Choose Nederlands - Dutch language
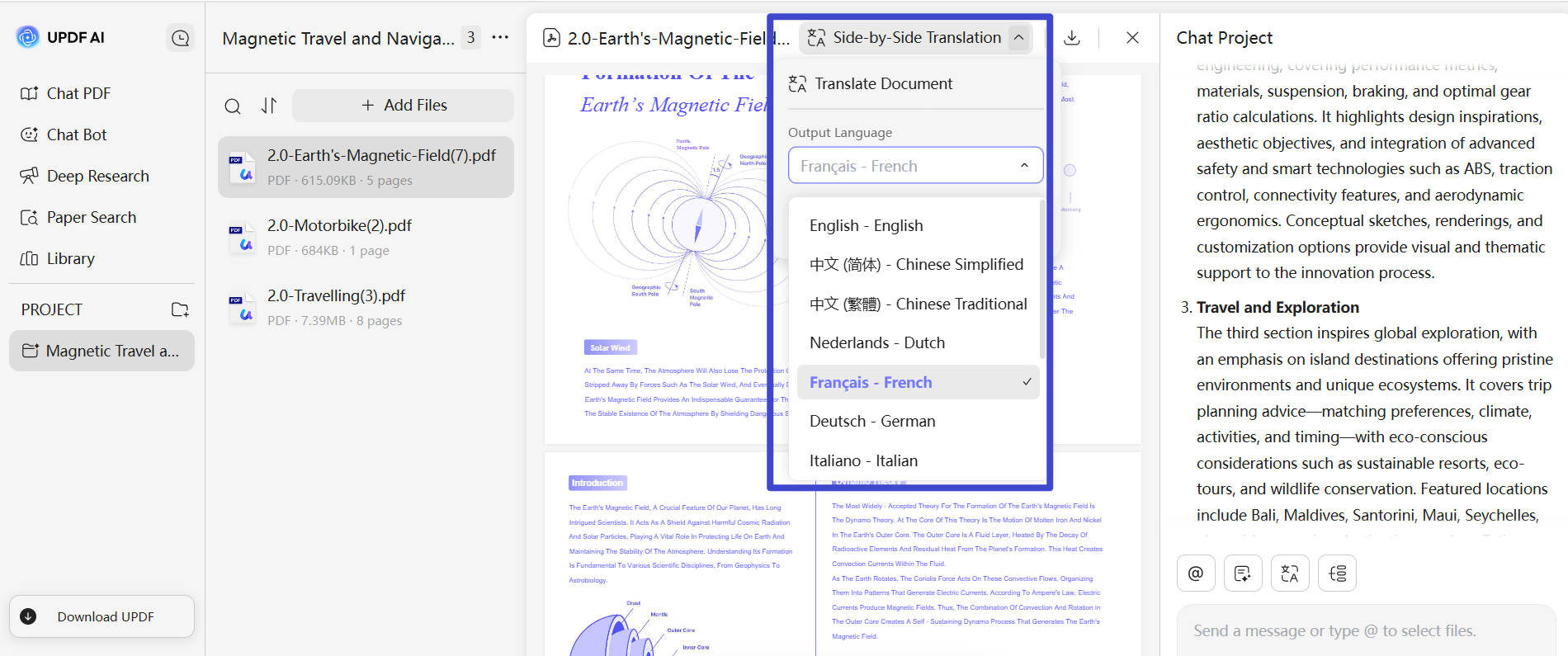Screen dimensions: 1568x656 pyautogui.click(x=918, y=343)
